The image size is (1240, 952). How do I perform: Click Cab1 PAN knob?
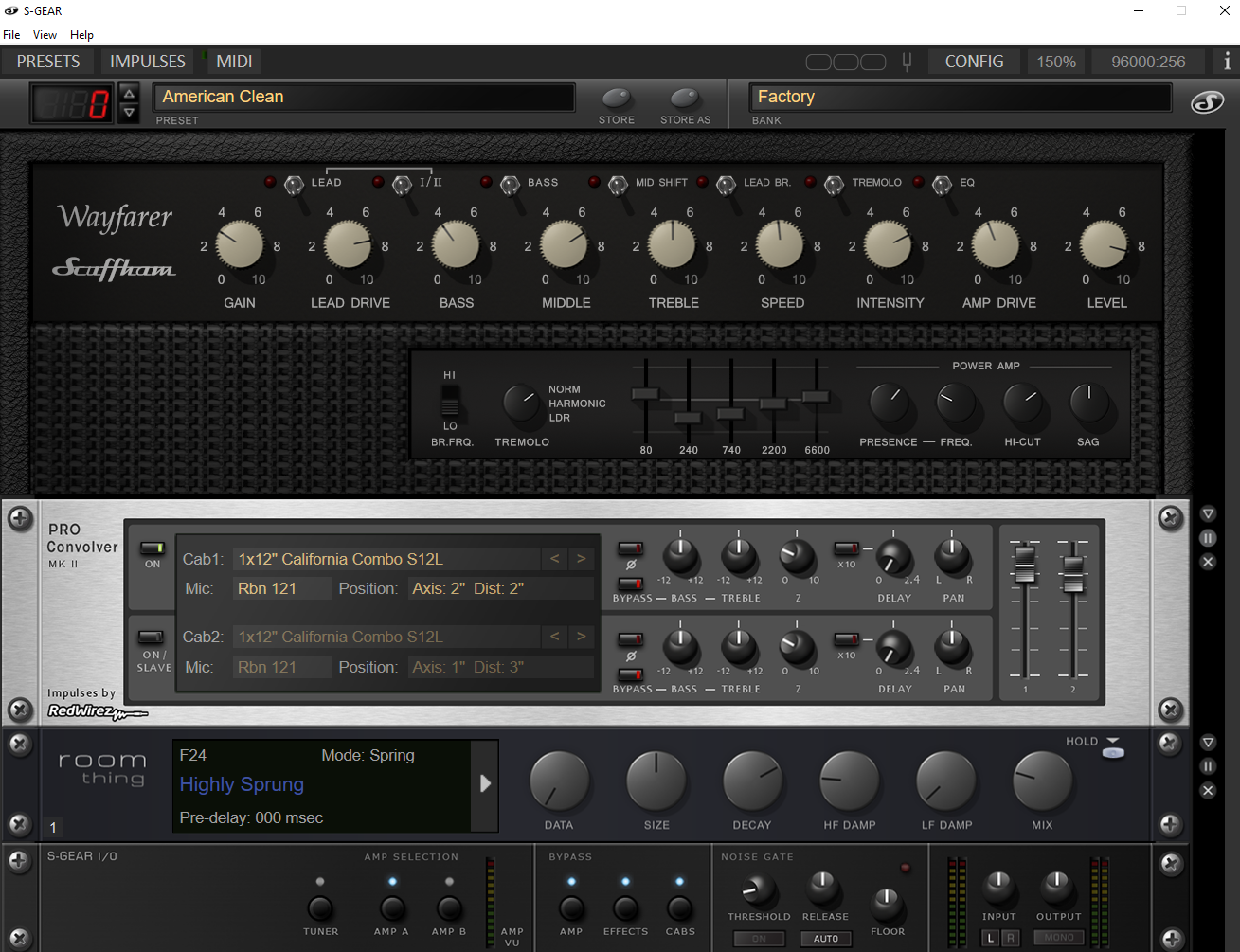(953, 556)
